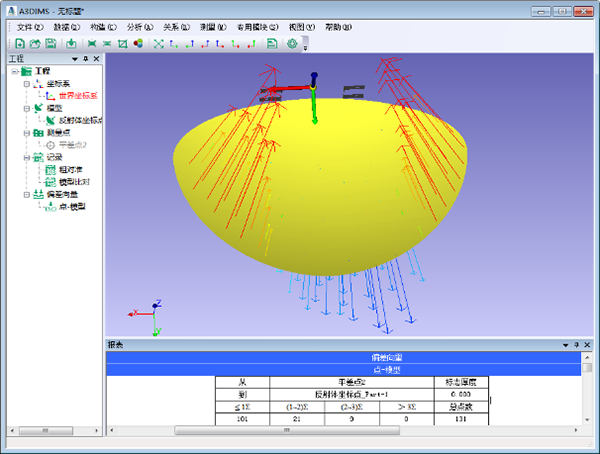Collapse the 记录 tree node

pos(27,157)
